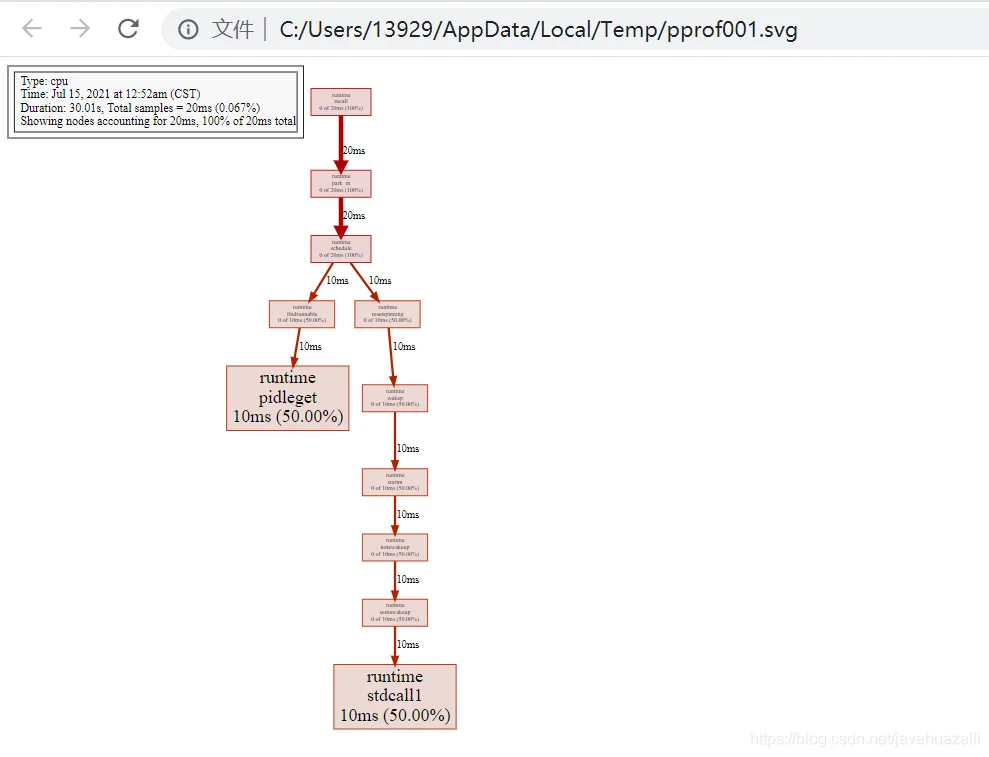Focus the address bar showing pprof001.svg path

point(575,30)
